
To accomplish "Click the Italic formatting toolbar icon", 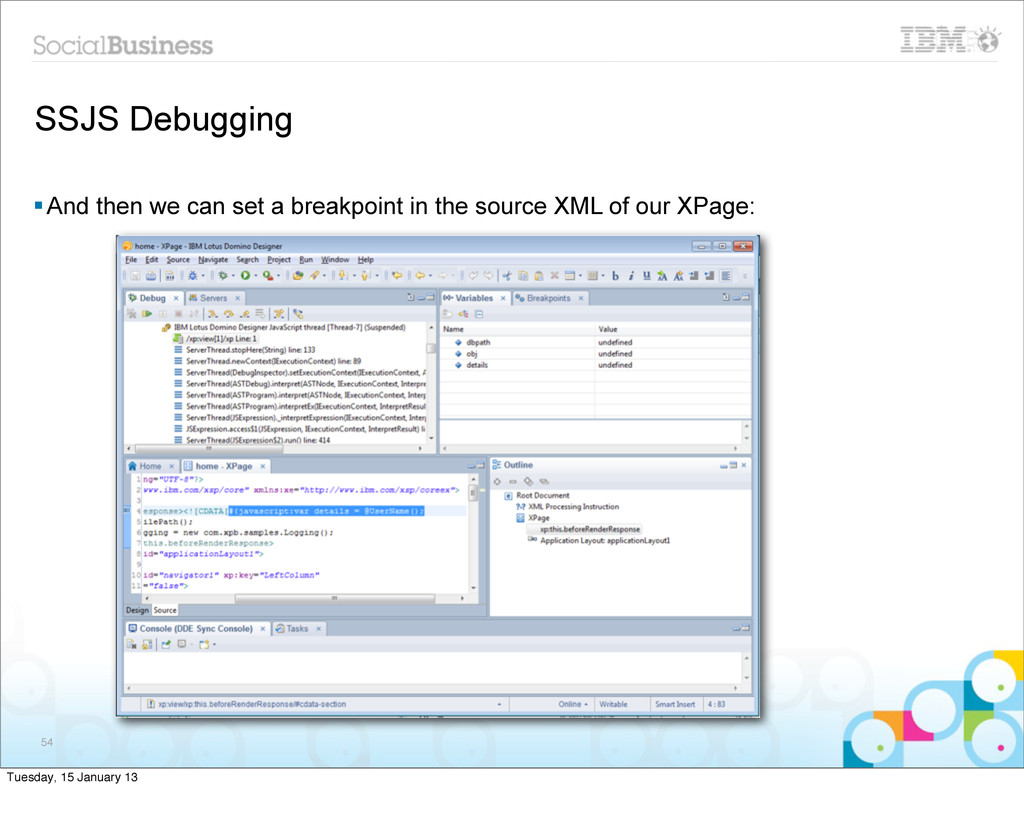I will pos(631,276).
